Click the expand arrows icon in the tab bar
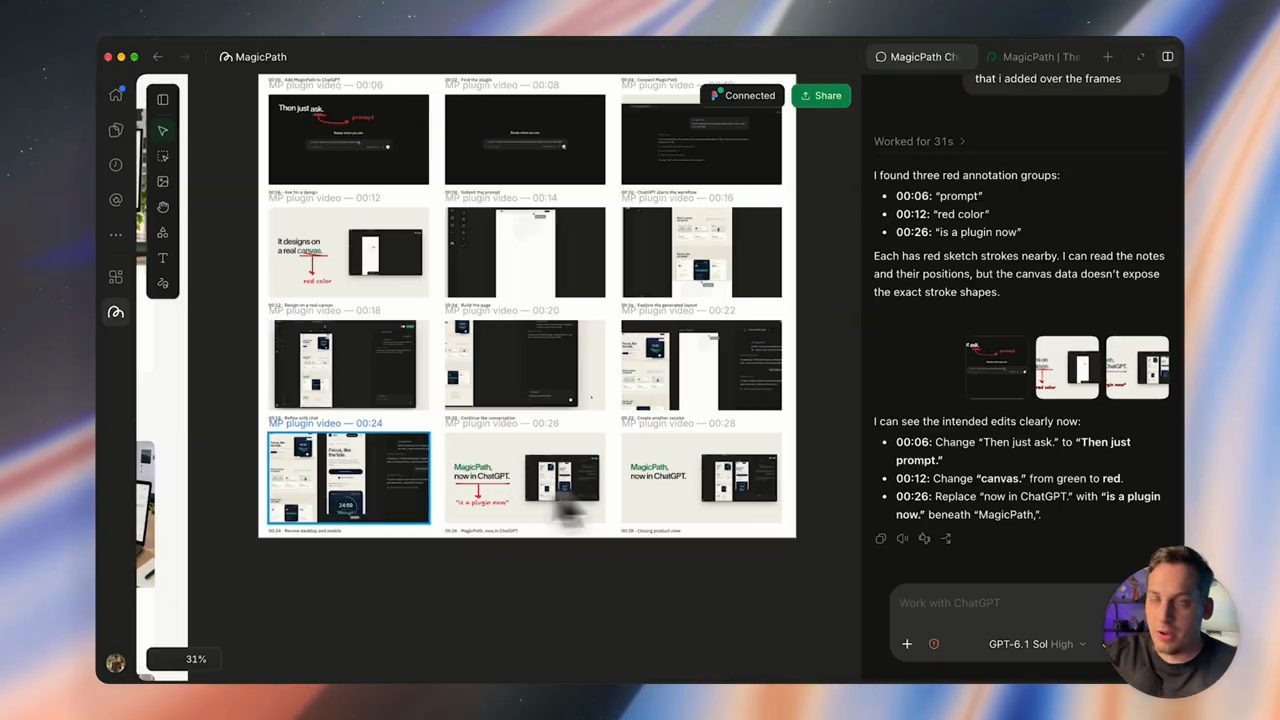Image resolution: width=1280 pixels, height=720 pixels. click(1141, 57)
